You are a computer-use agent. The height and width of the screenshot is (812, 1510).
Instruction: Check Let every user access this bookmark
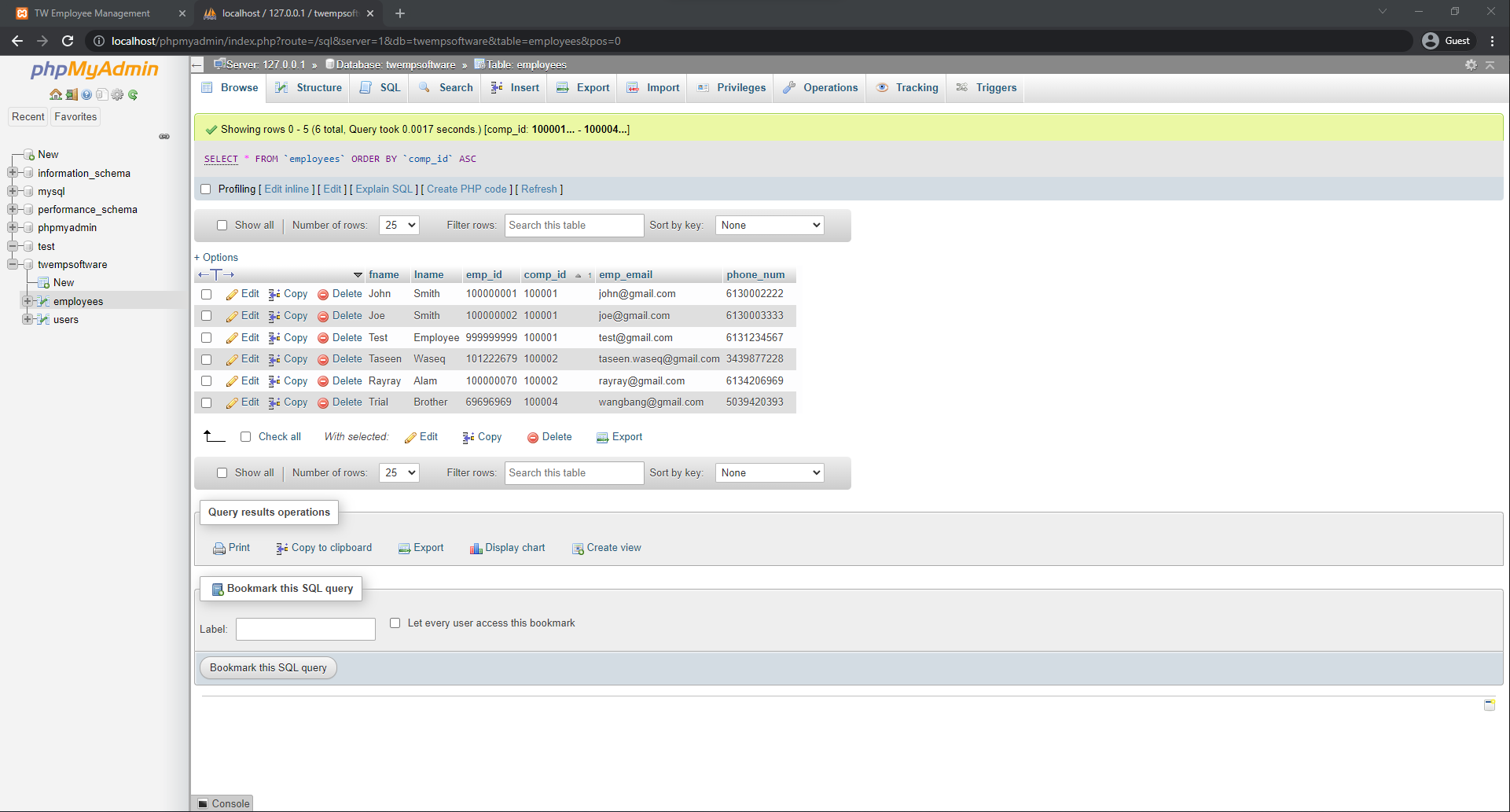point(395,623)
